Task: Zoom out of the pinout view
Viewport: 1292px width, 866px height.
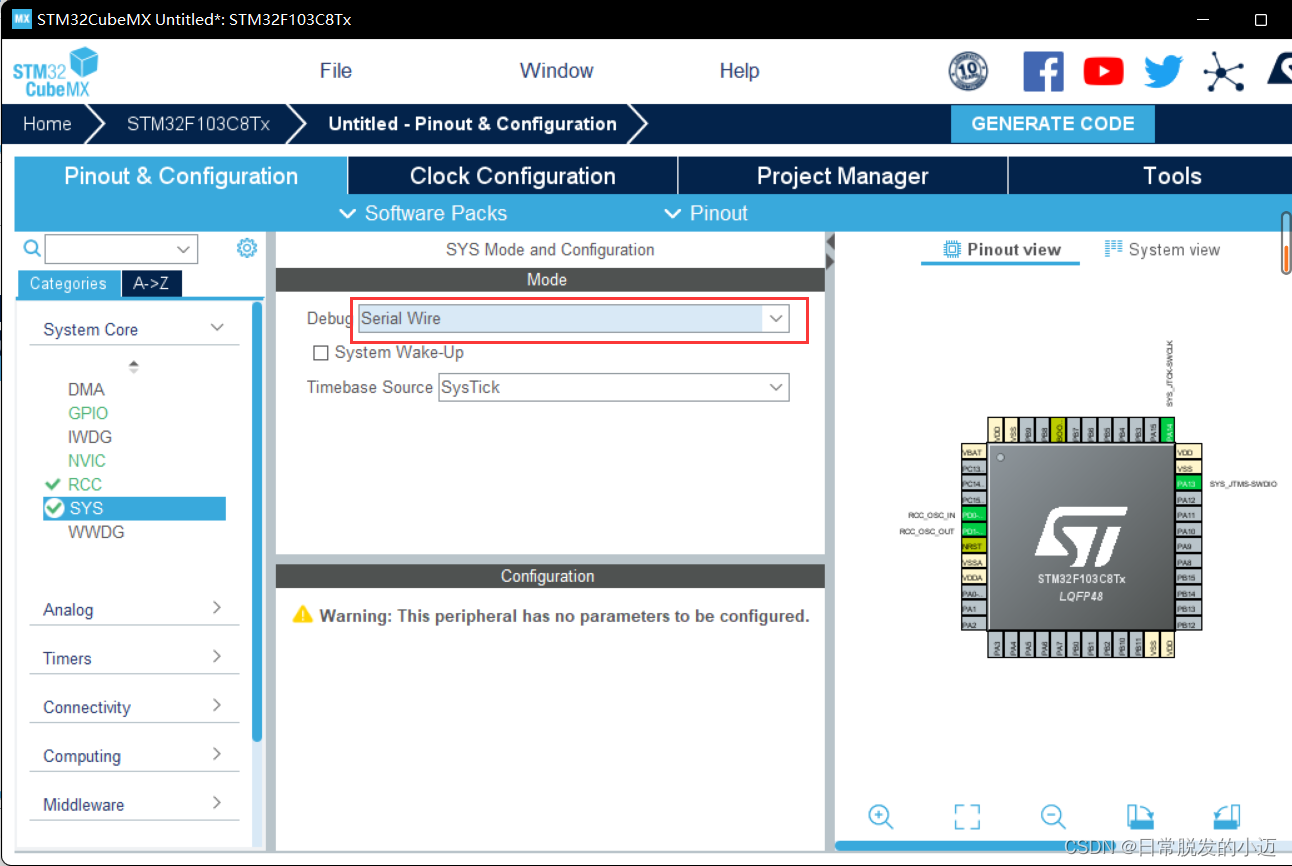Action: coord(1053,816)
